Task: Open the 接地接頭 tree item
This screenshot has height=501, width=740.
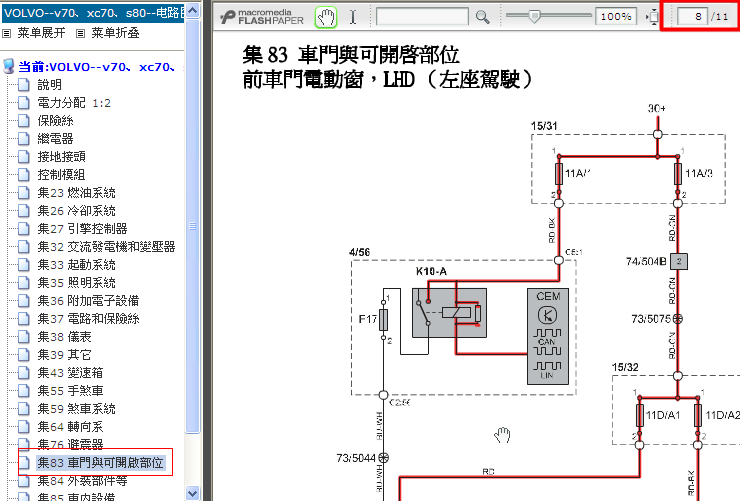Action: [61, 157]
